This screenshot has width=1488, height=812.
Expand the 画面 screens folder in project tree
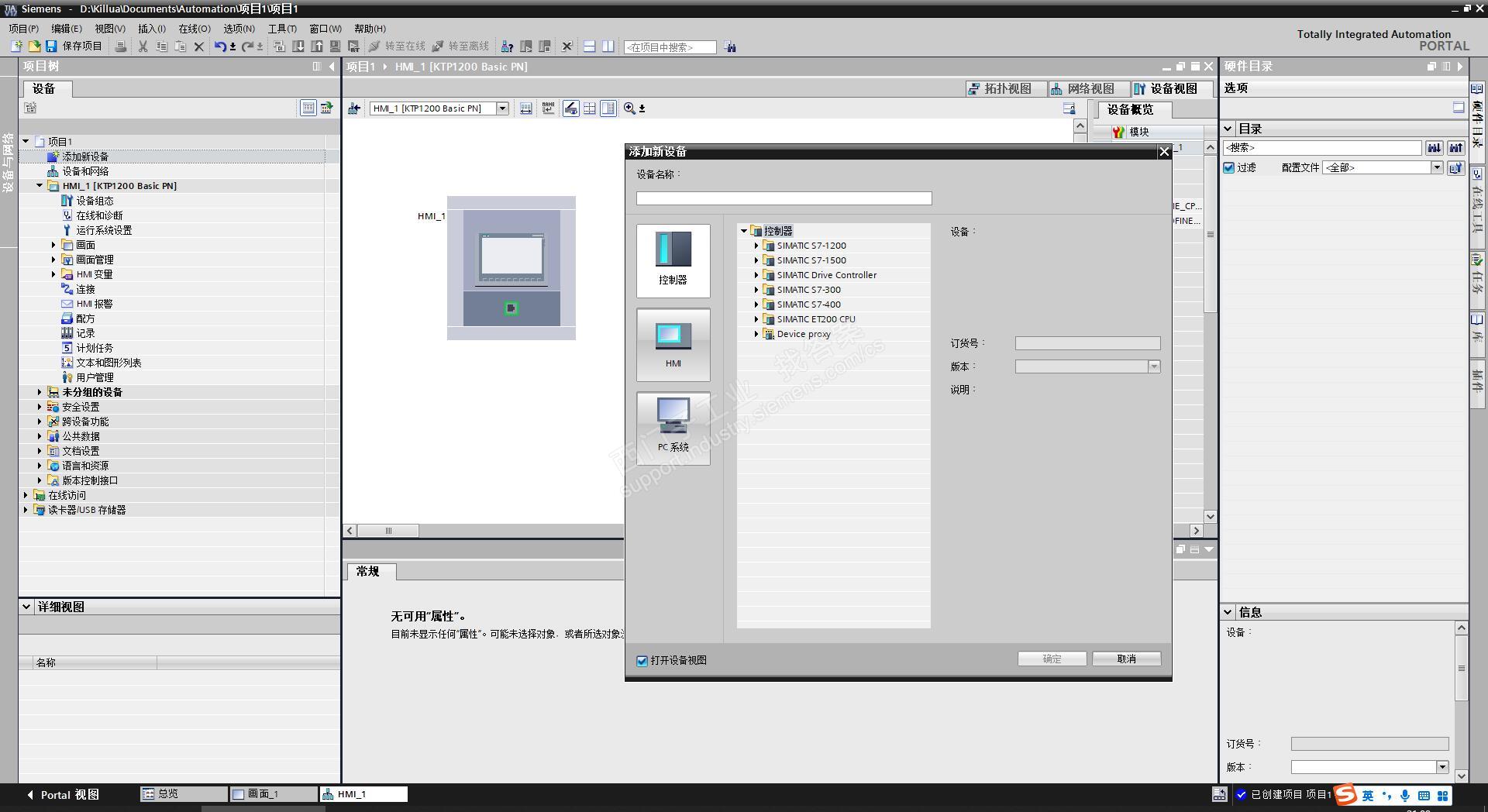click(53, 245)
